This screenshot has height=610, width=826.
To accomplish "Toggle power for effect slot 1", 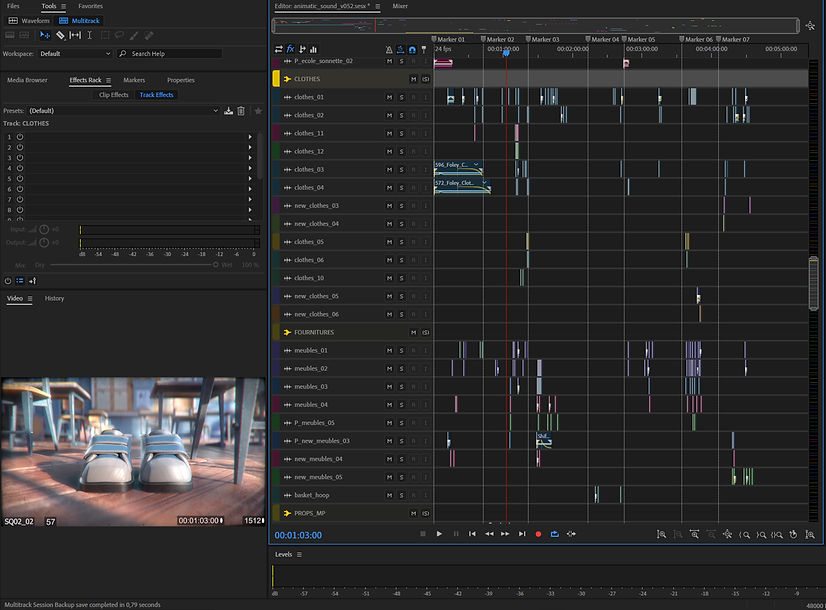I will click(20, 136).
